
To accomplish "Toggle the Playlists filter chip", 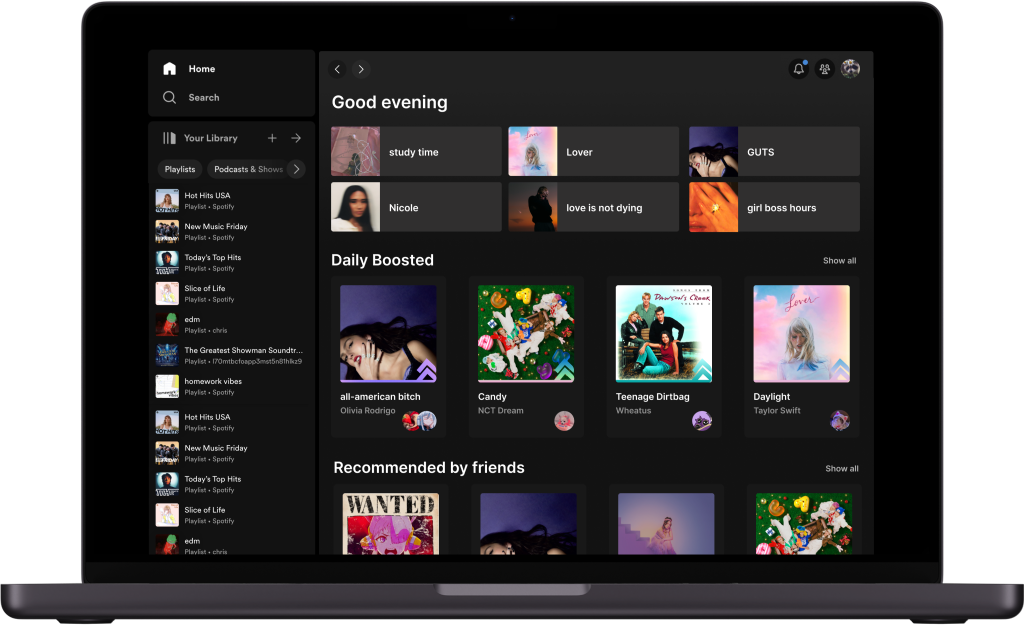I will [x=180, y=169].
